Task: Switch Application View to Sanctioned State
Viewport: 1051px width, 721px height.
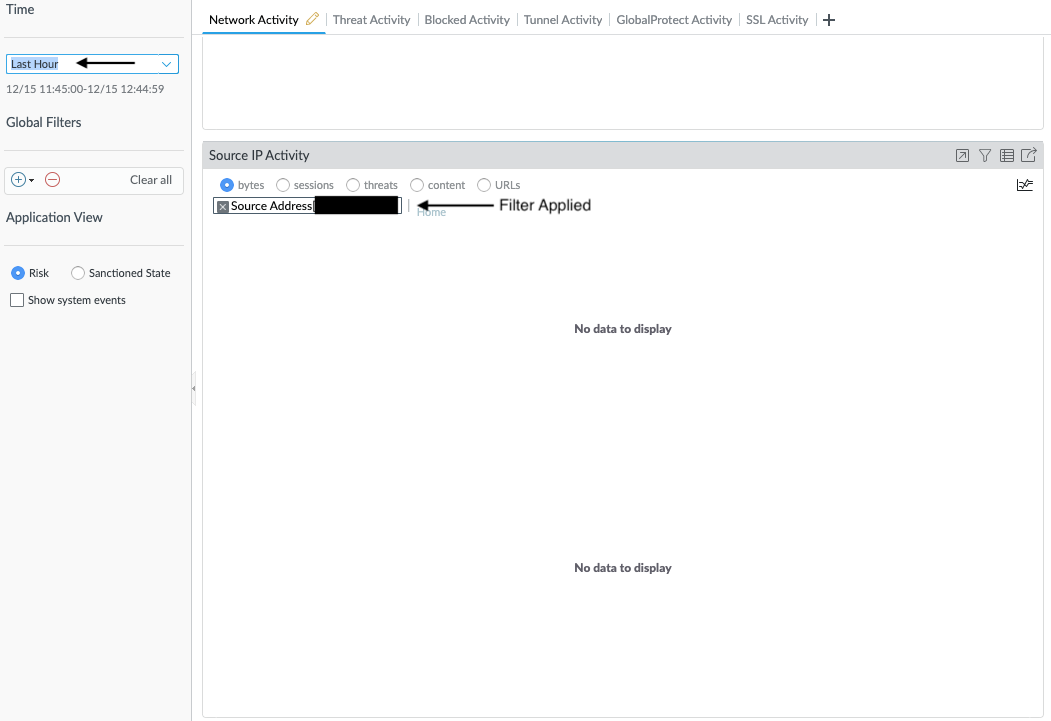Action: (77, 272)
